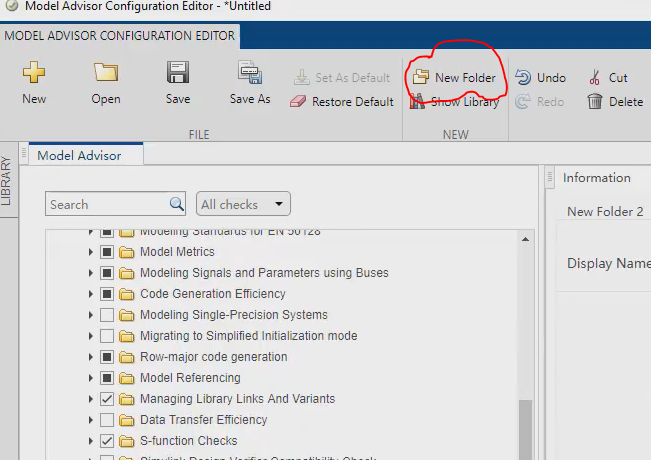The width and height of the screenshot is (651, 460).
Task: Expand the Model Metrics folder
Action: point(91,252)
